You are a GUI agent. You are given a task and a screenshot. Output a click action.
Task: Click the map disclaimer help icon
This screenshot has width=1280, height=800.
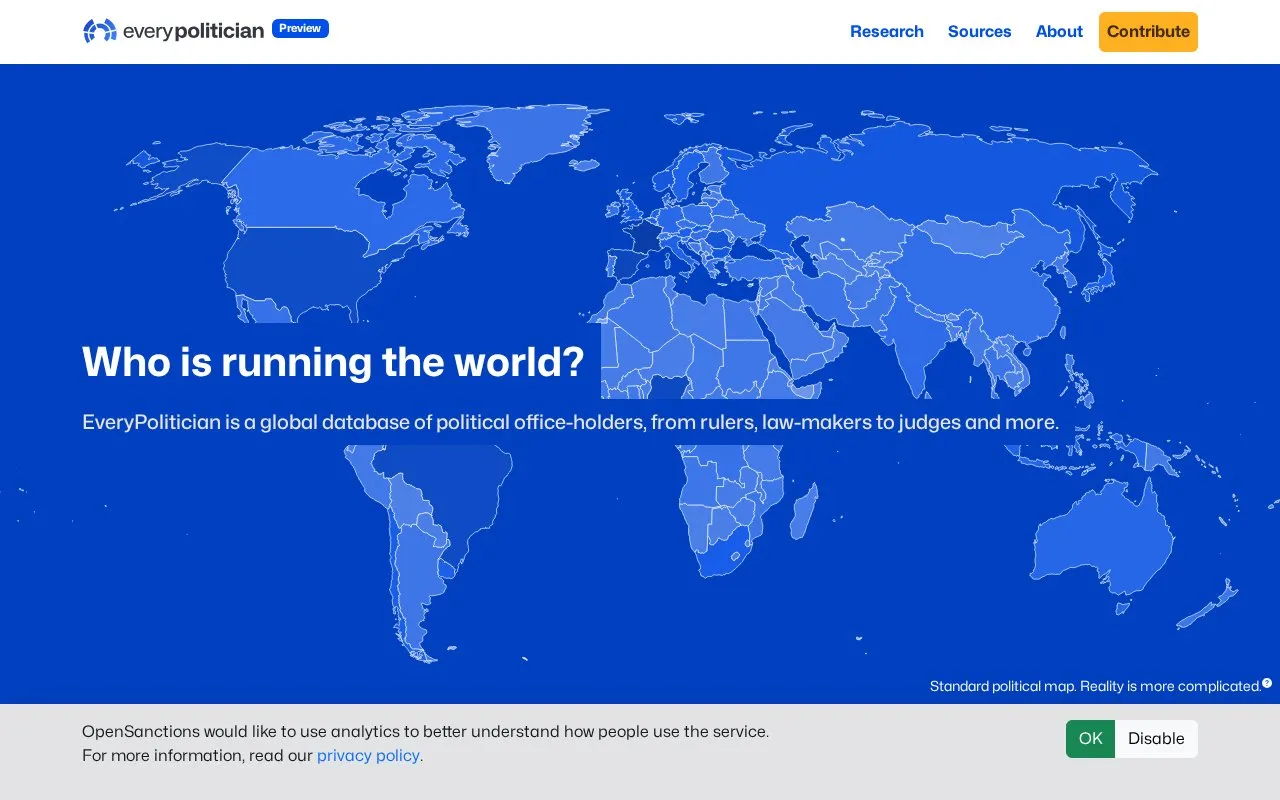coord(1267,683)
